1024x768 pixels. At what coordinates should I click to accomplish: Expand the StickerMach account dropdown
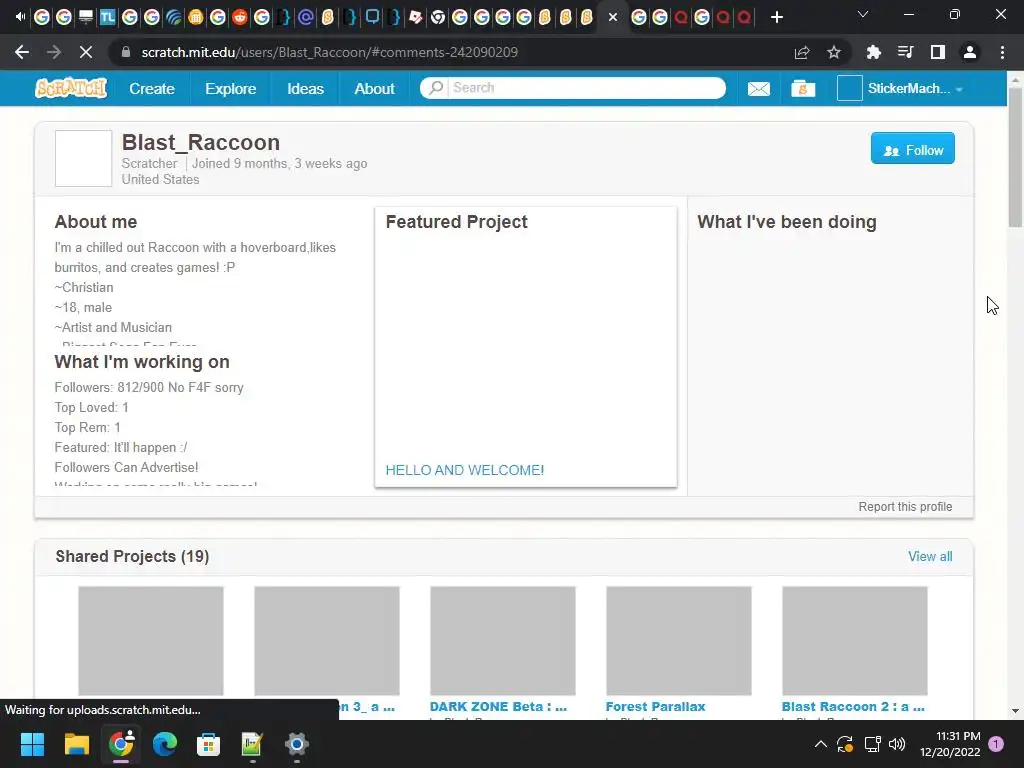pos(959,89)
